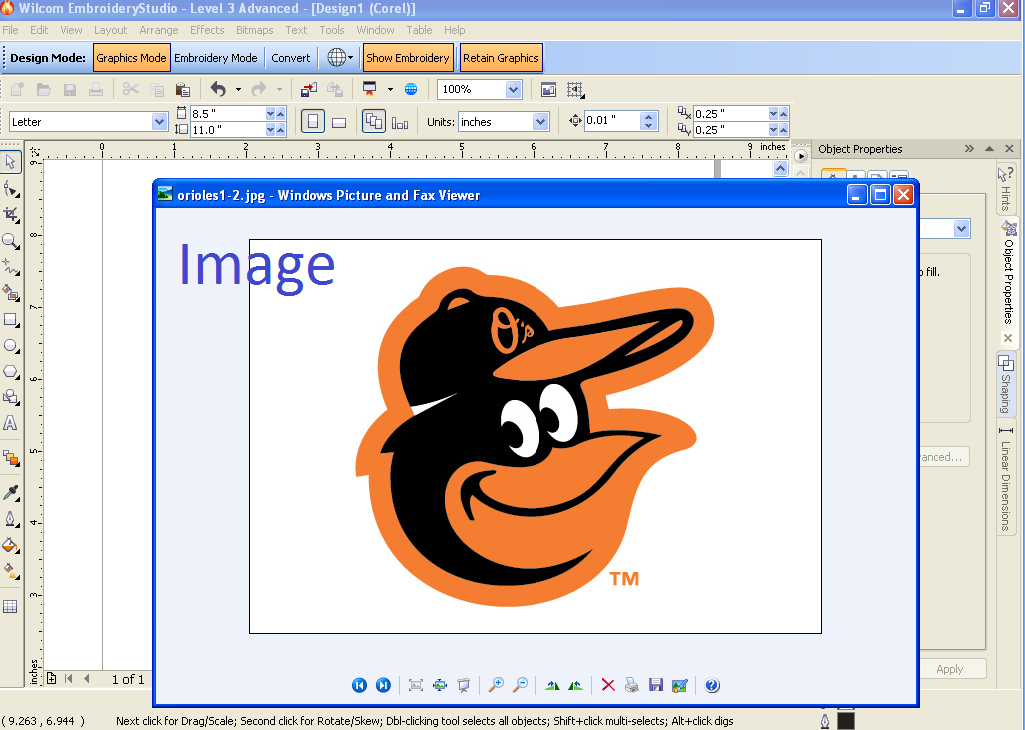
Task: Select the Table tool in toolbox
Action: [x=10, y=606]
